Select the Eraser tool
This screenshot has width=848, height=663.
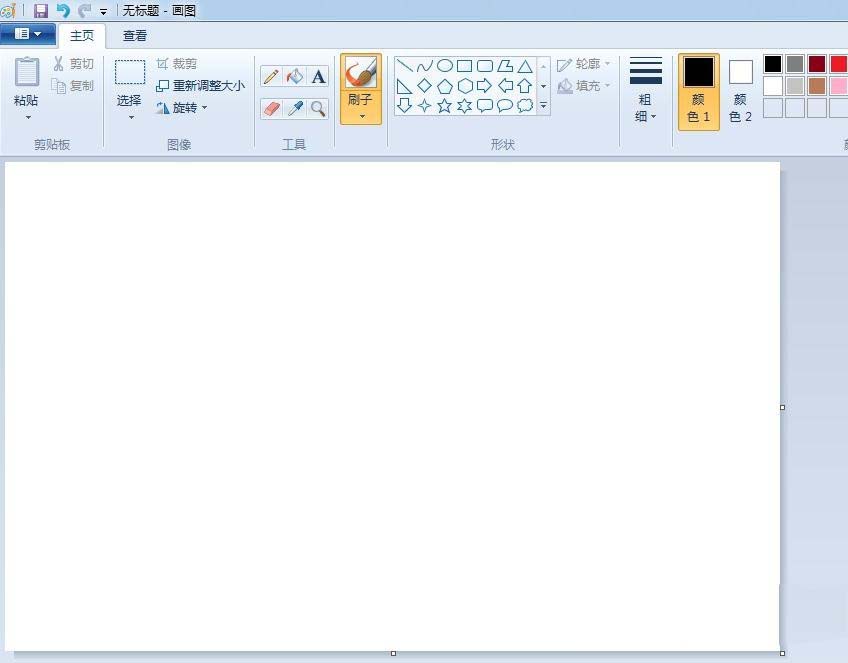click(x=271, y=109)
